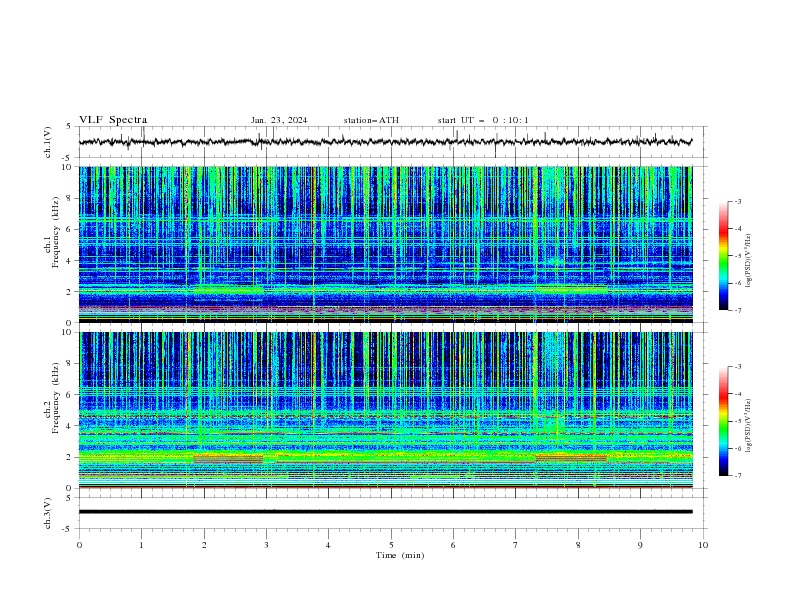Screen dimensions: 792x612
Task: Click the "5" tick on the ch.1(V) axis
Action: 69,126
